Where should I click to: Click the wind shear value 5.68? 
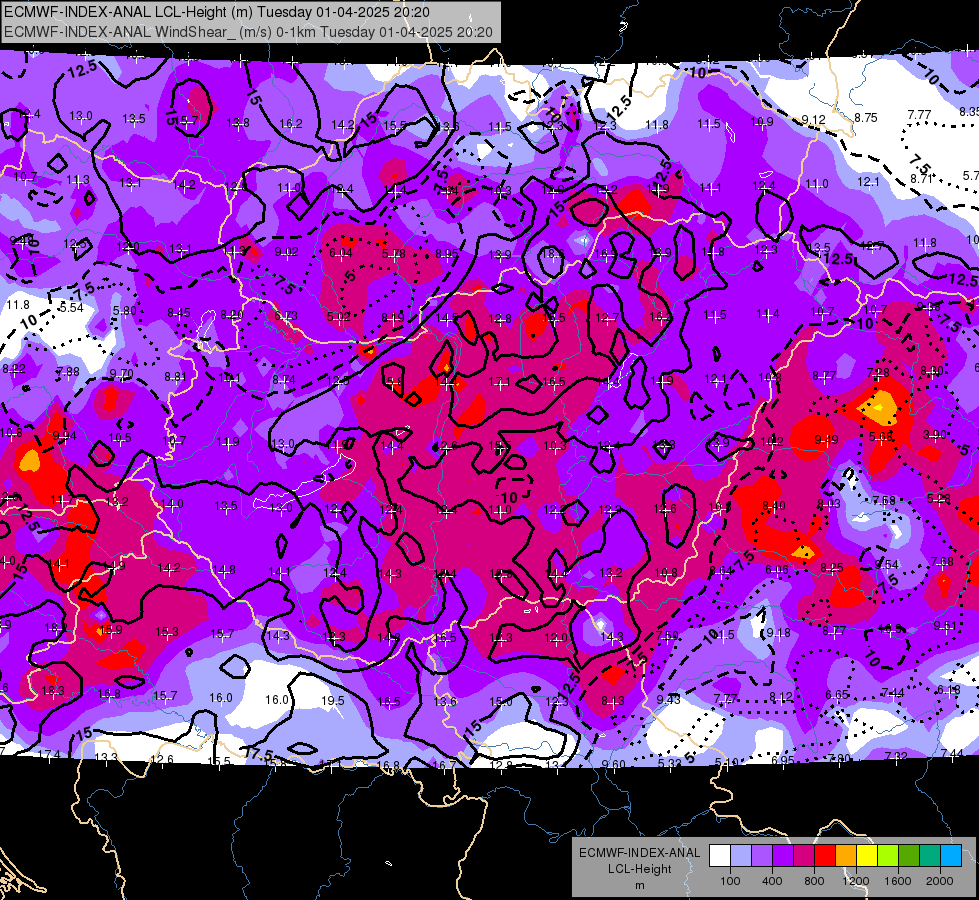pos(881,437)
